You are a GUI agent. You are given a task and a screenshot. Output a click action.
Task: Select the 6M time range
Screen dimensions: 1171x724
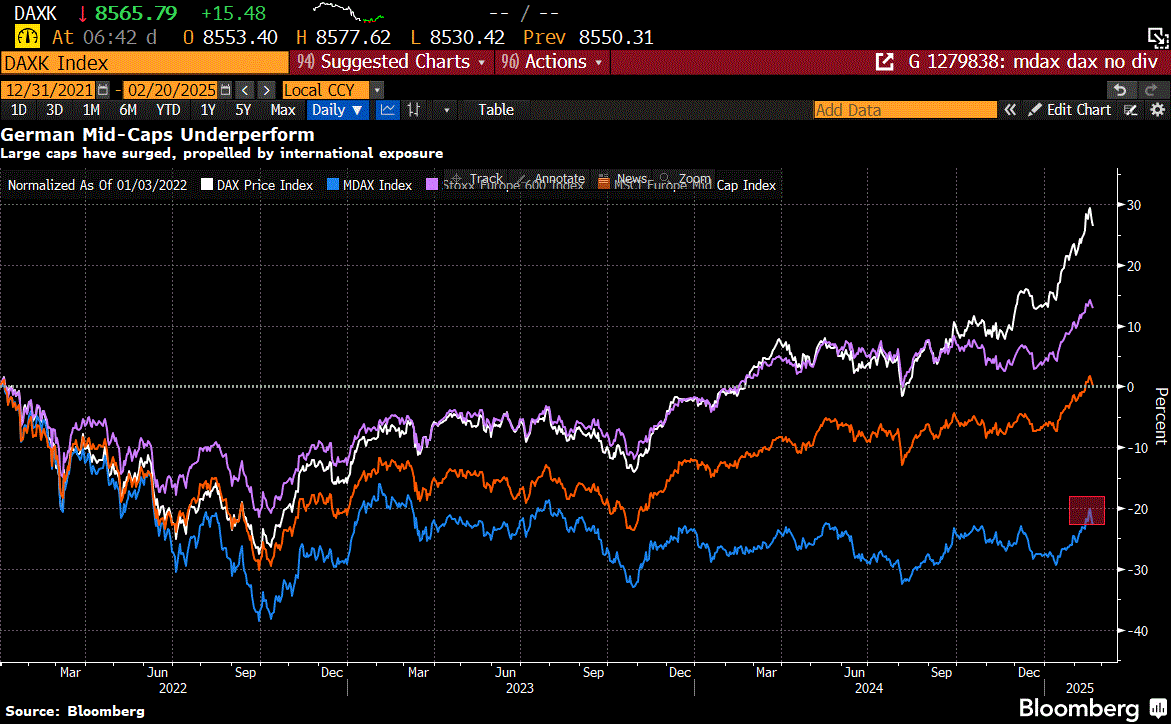[128, 110]
